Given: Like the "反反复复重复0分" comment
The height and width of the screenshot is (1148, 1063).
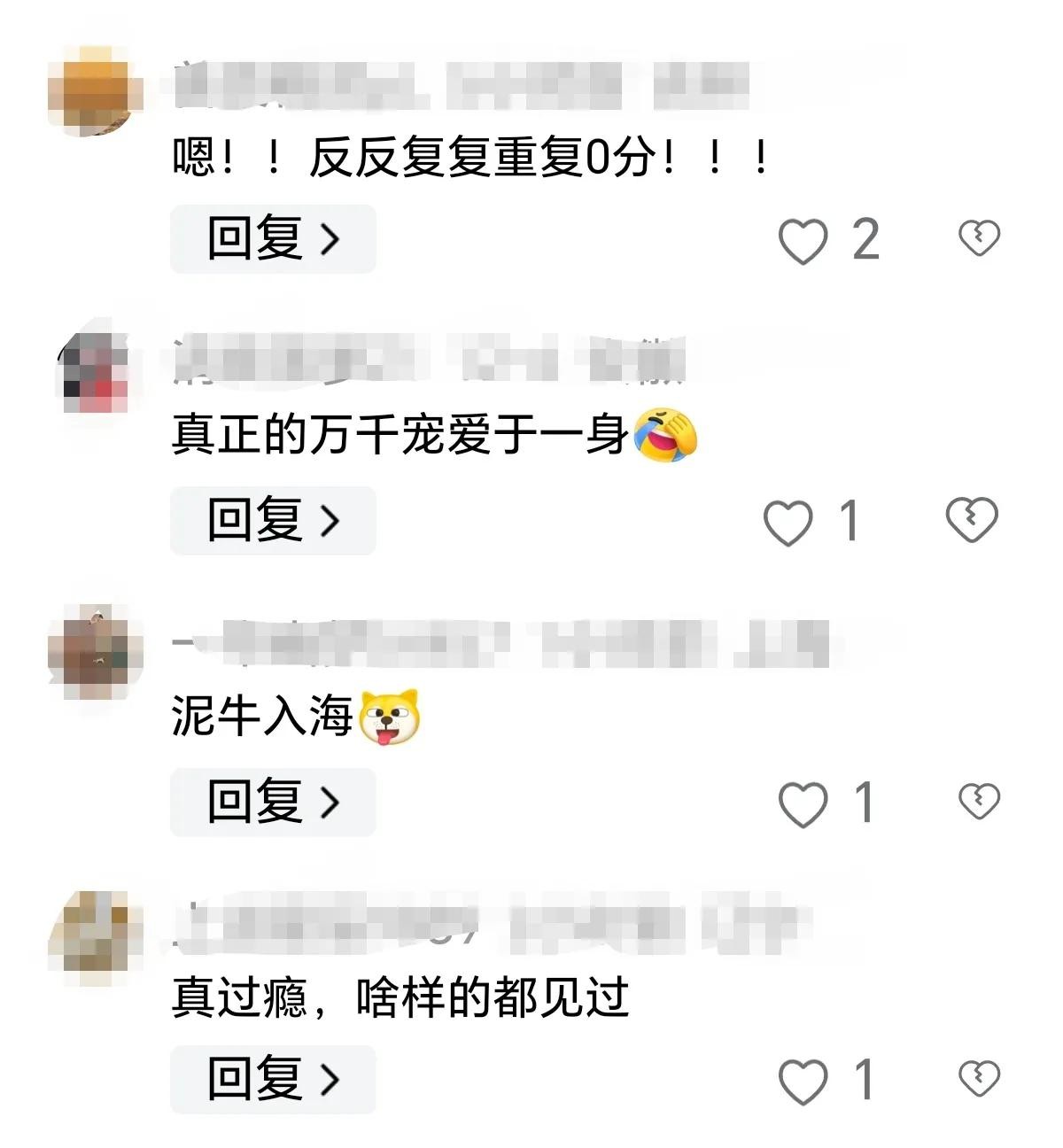Looking at the screenshot, I should click(803, 240).
